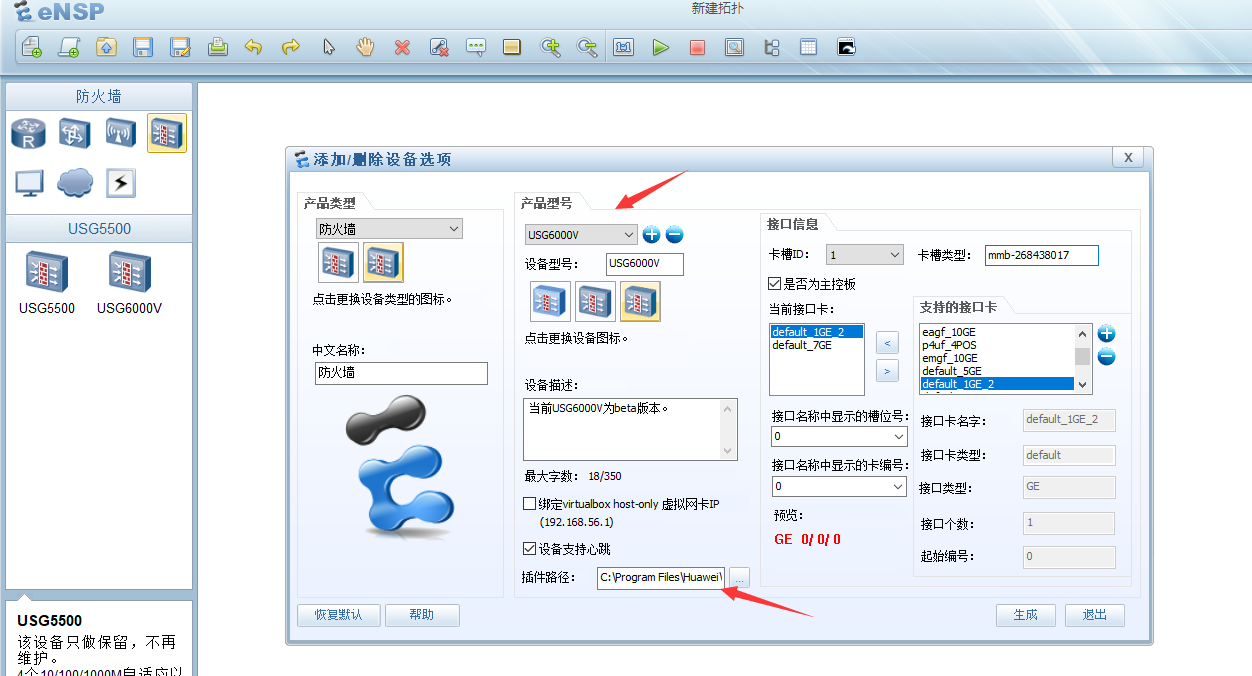
Task: Toggle 是否为主控板 checkbox
Action: 774,284
